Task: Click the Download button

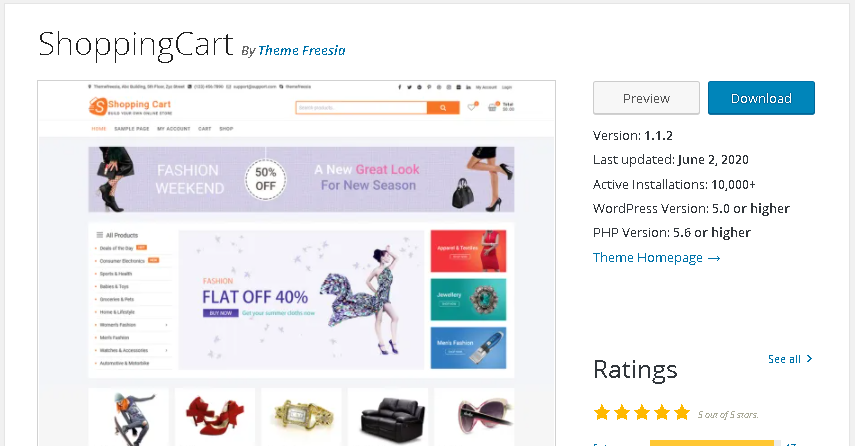Action: [x=761, y=98]
